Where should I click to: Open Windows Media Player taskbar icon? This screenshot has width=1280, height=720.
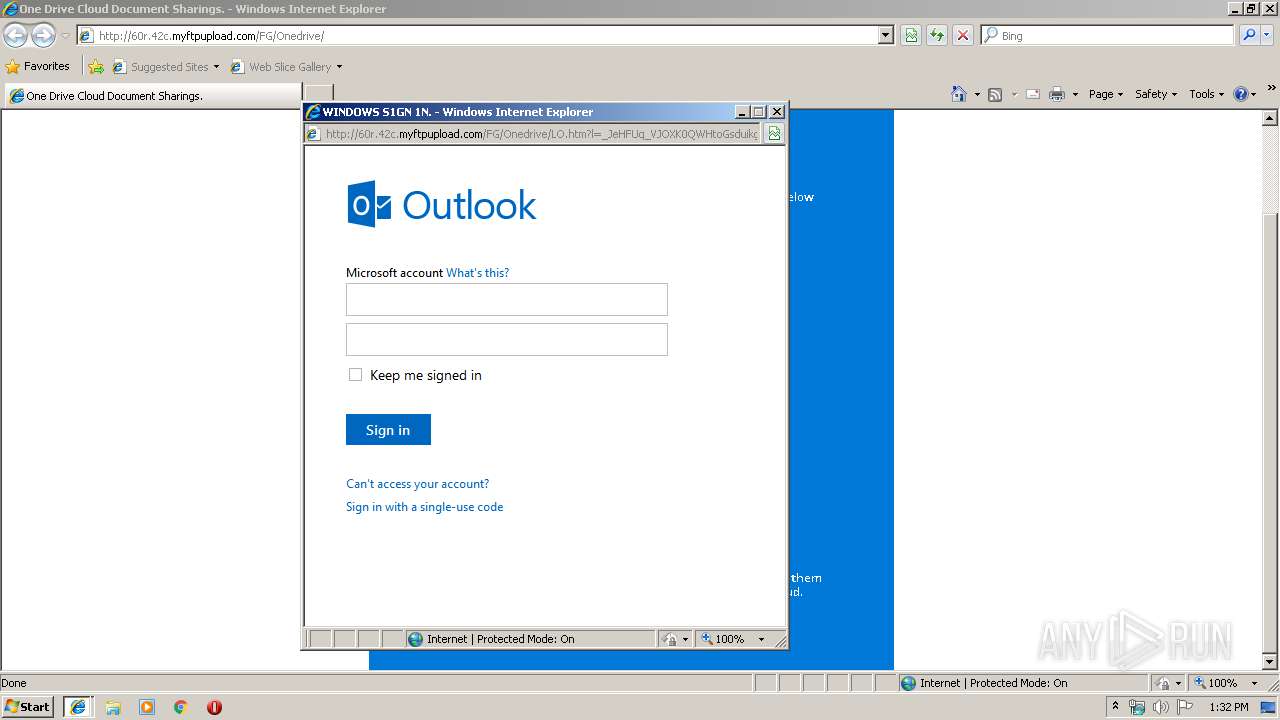click(147, 707)
